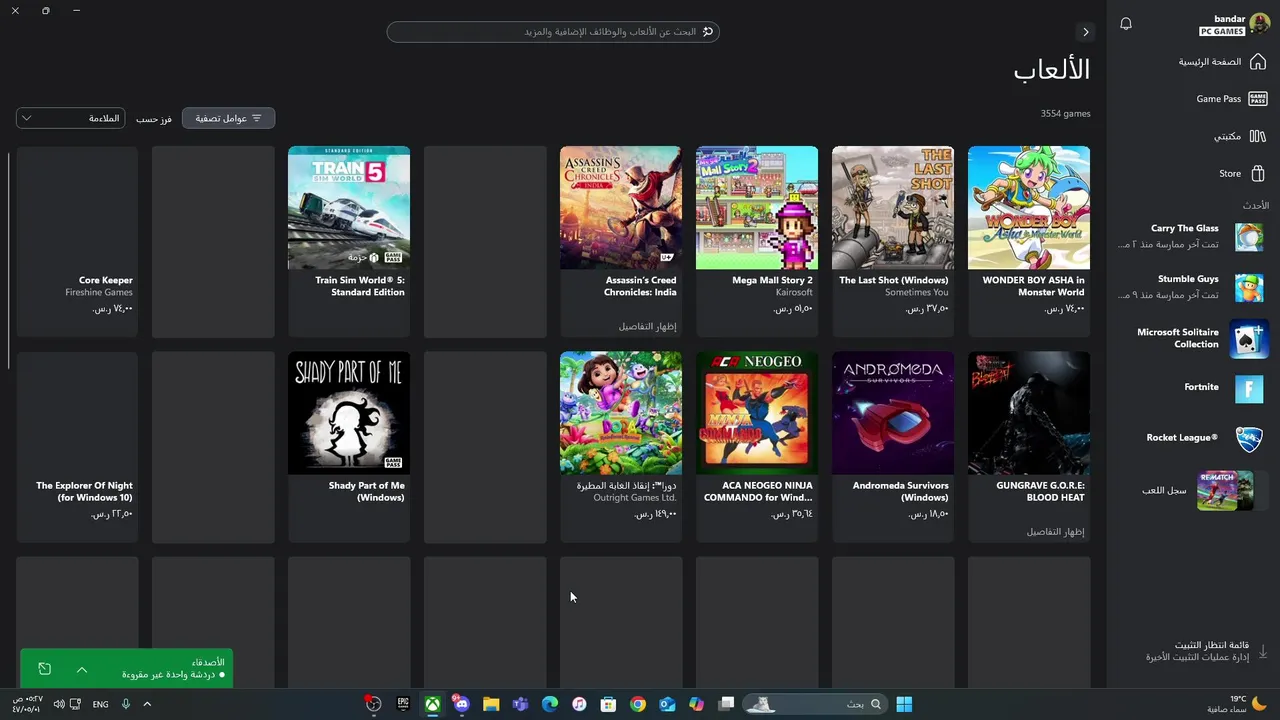Viewport: 1280px width, 720px height.
Task: Open Game Pass section in sidebar
Action: pyautogui.click(x=1231, y=99)
